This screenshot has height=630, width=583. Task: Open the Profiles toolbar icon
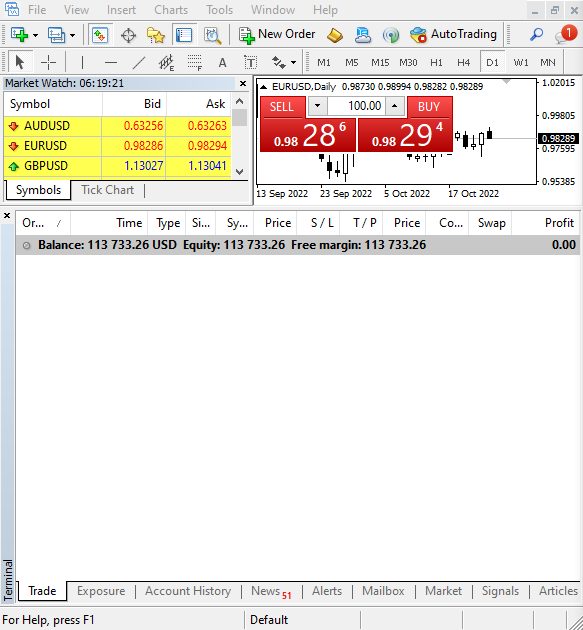[56, 35]
